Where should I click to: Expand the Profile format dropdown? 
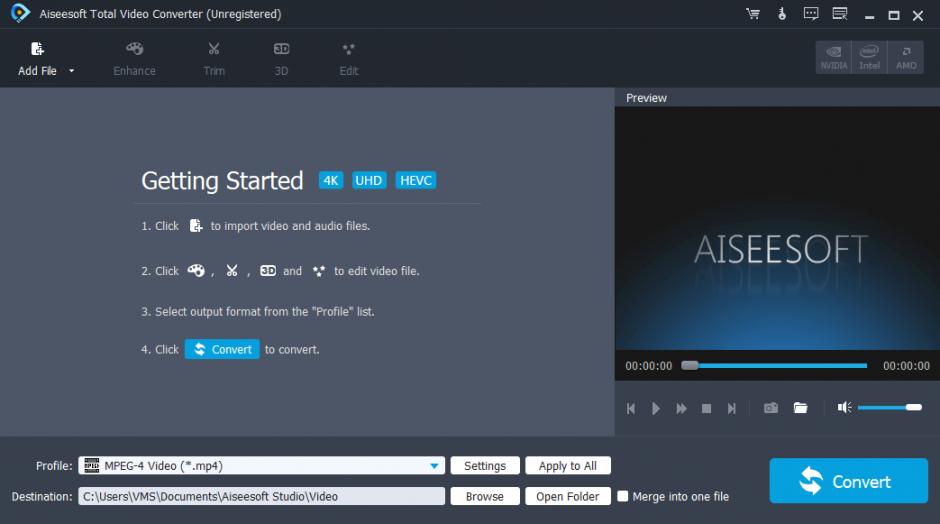434,466
